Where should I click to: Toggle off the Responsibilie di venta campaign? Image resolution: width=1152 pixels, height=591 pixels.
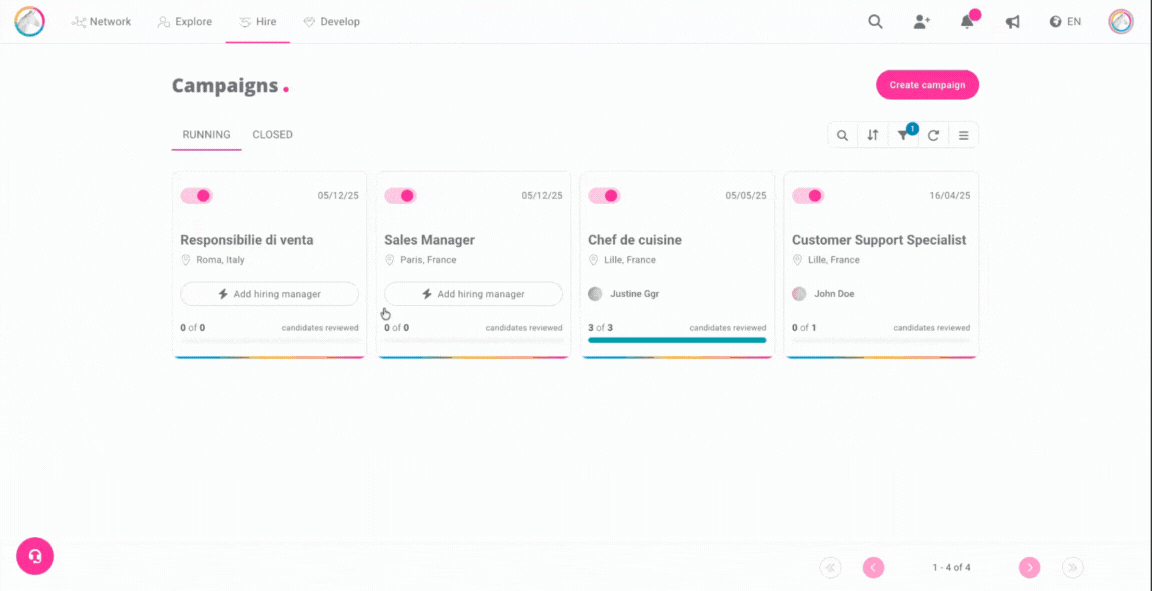(x=197, y=196)
